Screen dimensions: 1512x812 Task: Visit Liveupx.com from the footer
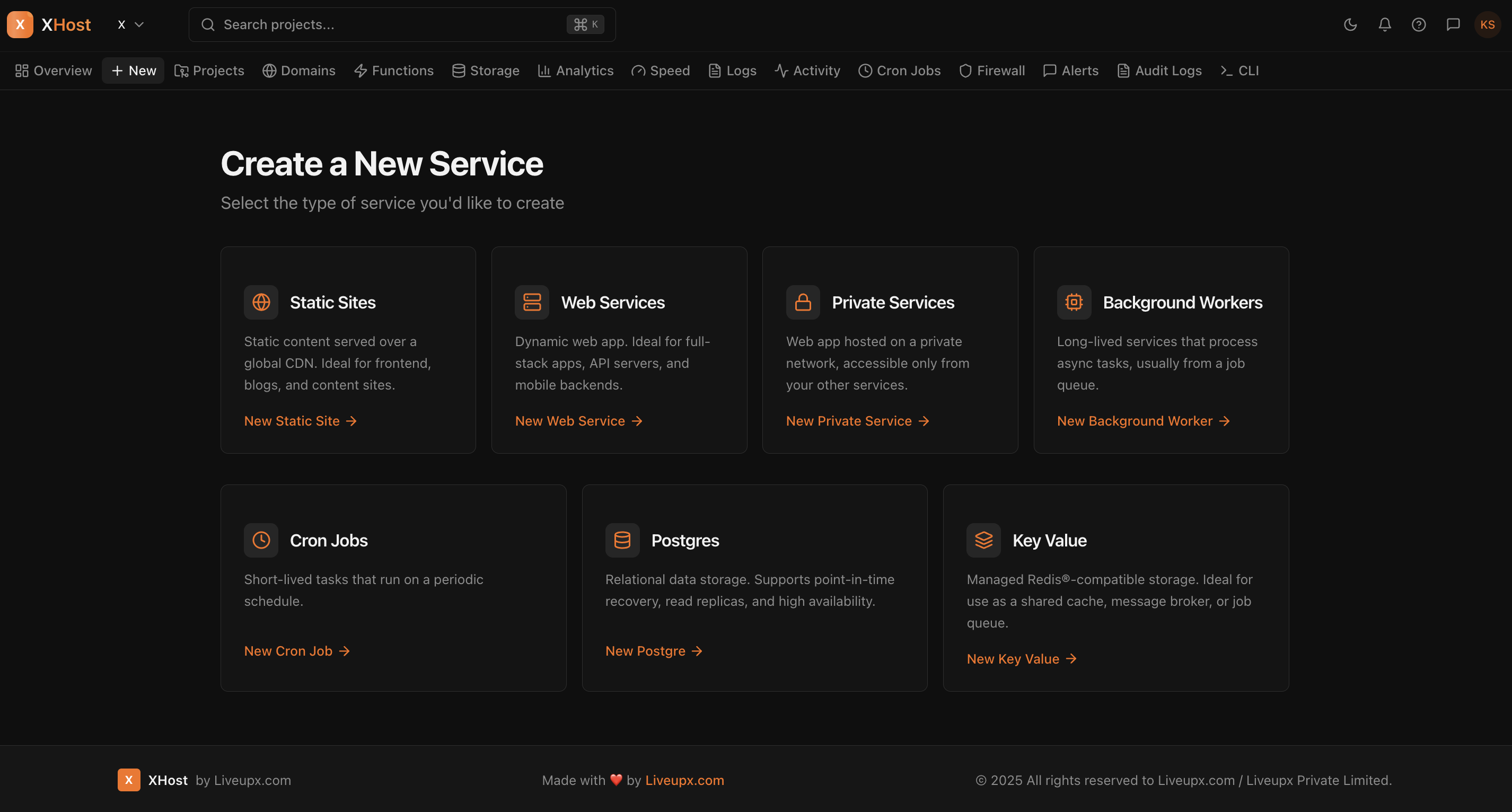pos(684,780)
